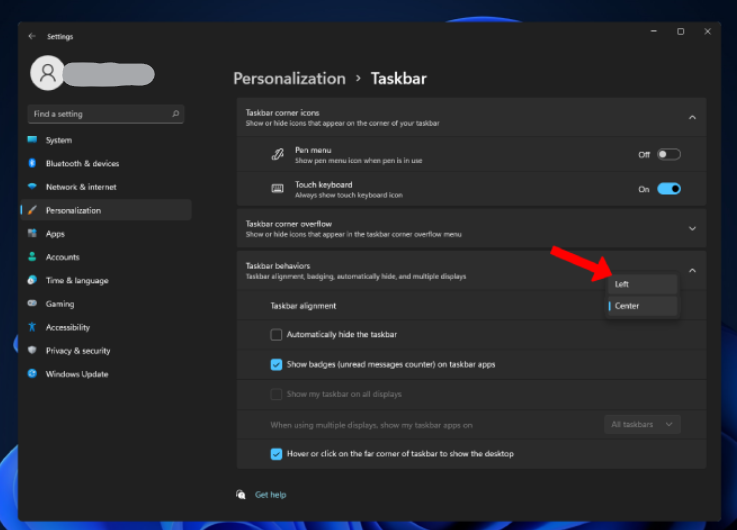This screenshot has width=737, height=530.
Task: Click the Touch keyboard icon
Action: pyautogui.click(x=278, y=189)
